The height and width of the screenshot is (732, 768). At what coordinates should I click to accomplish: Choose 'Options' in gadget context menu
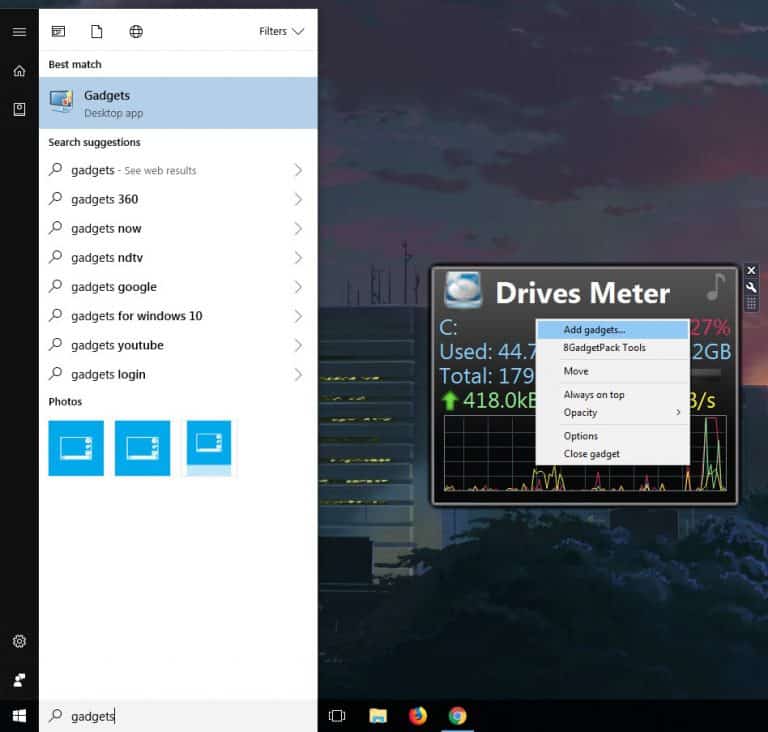[x=613, y=436]
